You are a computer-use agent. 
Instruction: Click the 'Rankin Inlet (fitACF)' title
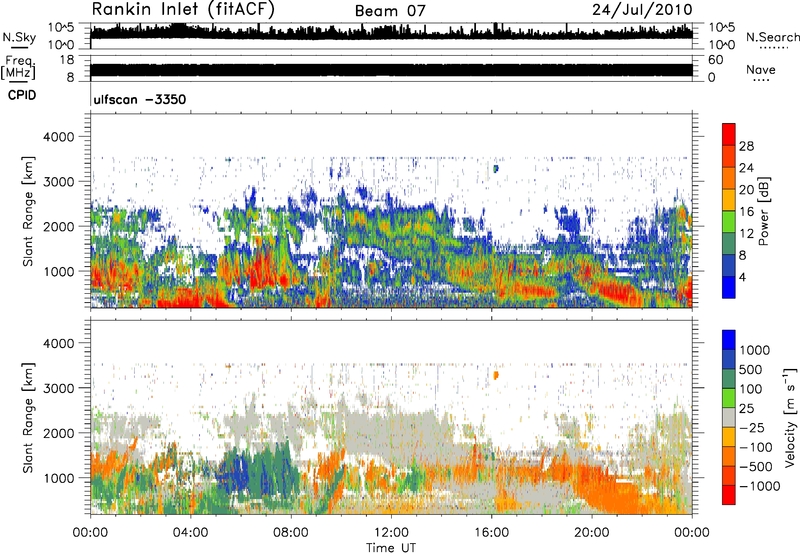tap(183, 9)
